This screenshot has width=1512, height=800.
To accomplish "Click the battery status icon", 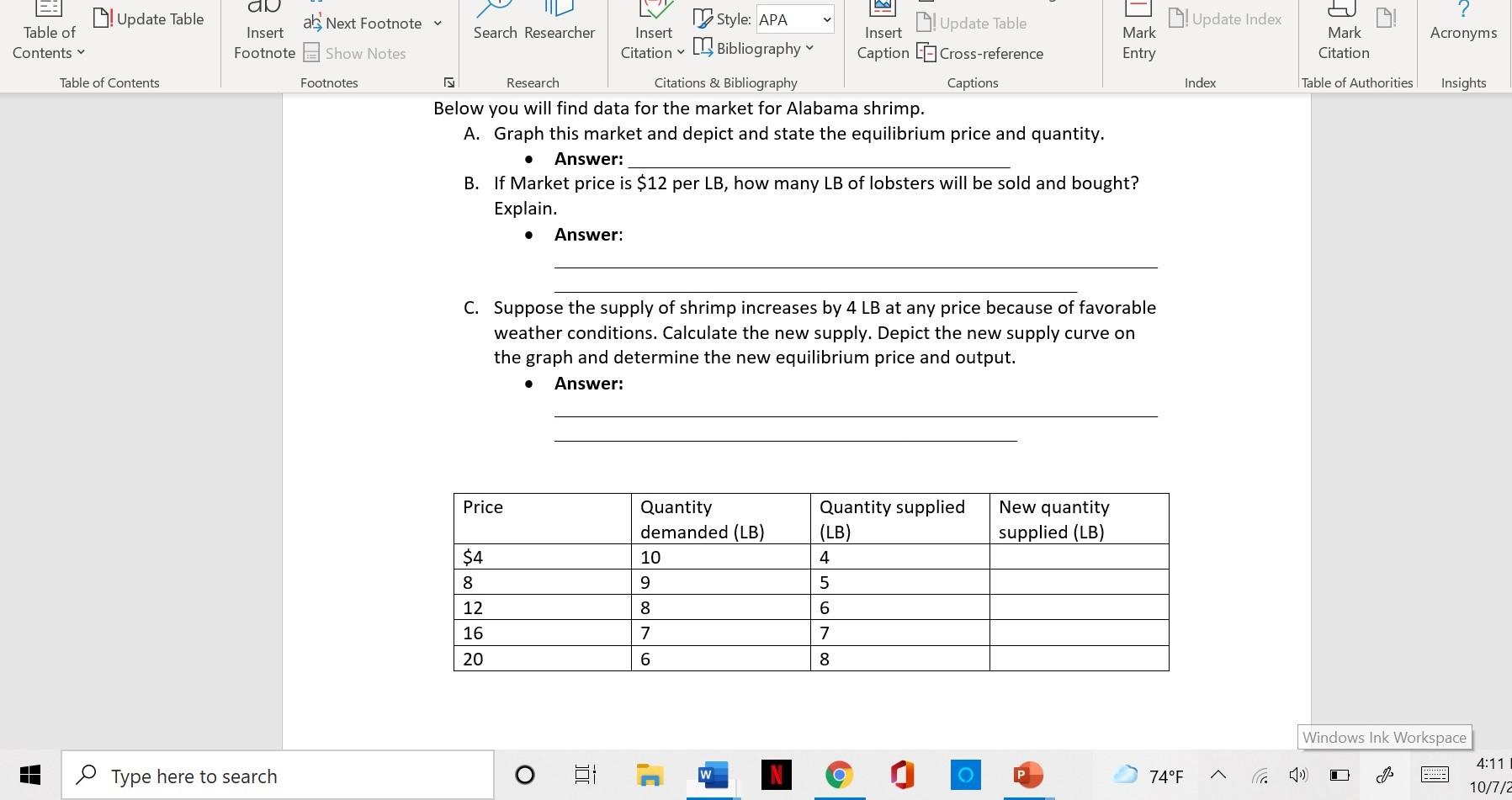I will tap(1339, 776).
